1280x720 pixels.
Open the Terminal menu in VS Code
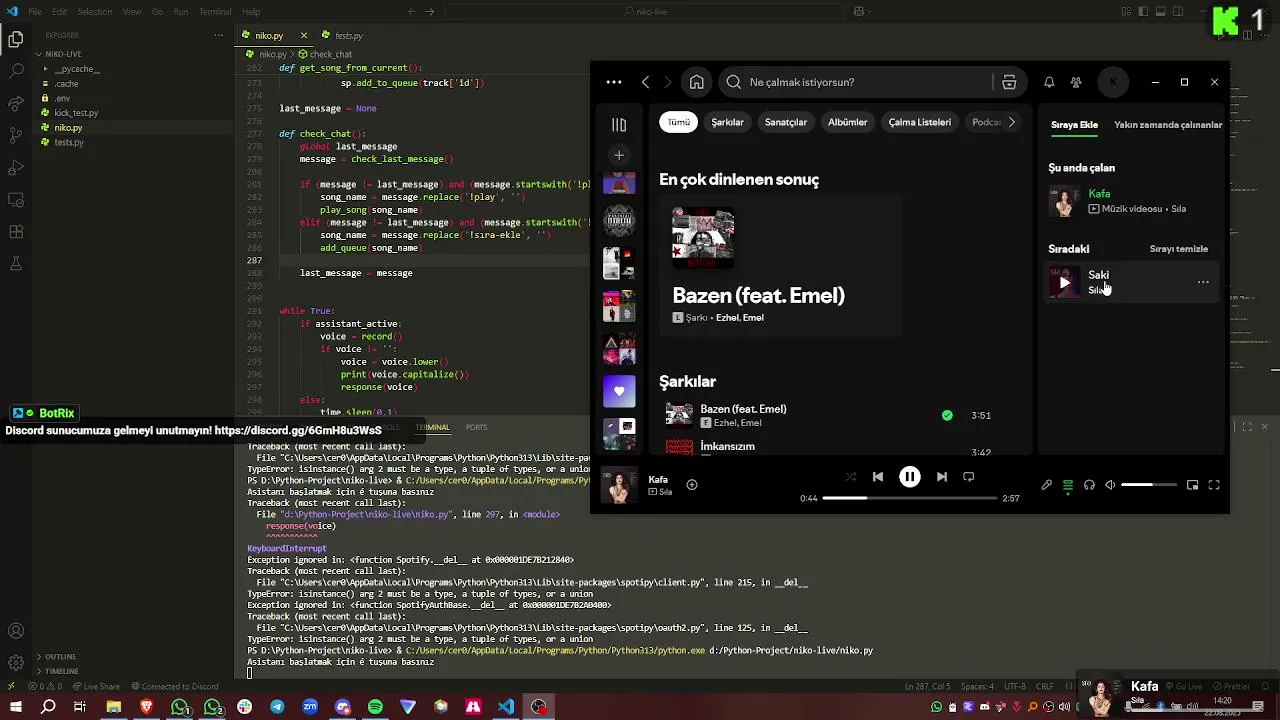(215, 12)
